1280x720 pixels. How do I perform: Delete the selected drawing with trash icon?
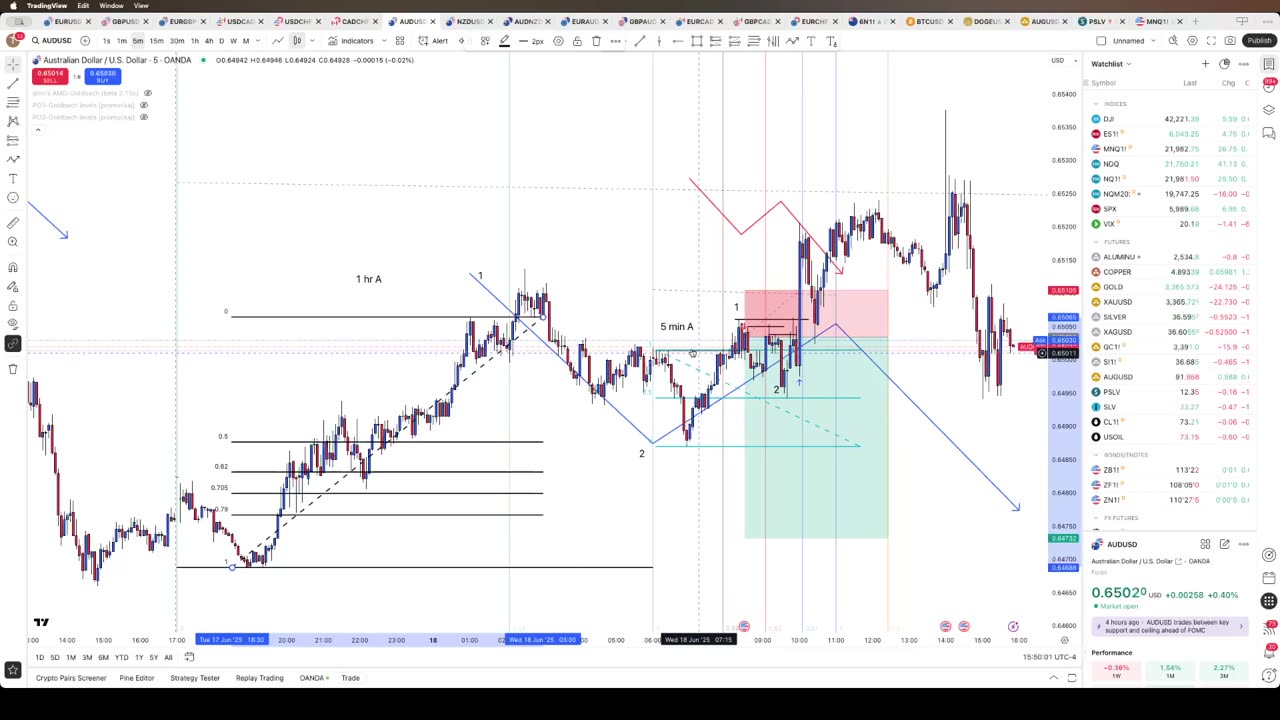point(596,41)
